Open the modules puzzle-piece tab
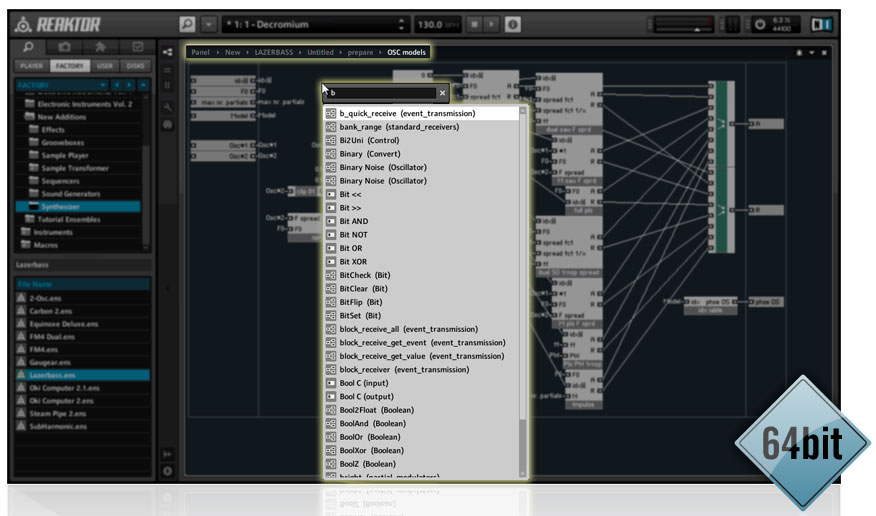This screenshot has height=516, width=876. (101, 47)
